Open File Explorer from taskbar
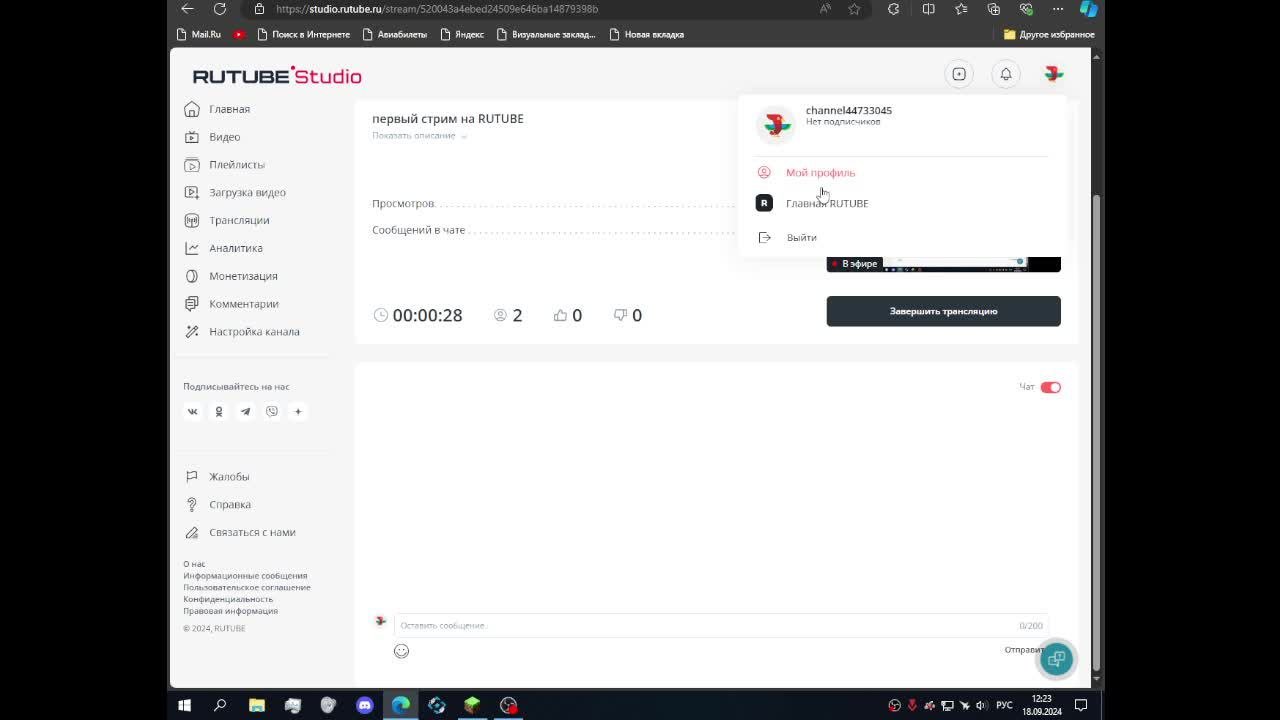Viewport: 1280px width, 720px height. coord(256,705)
